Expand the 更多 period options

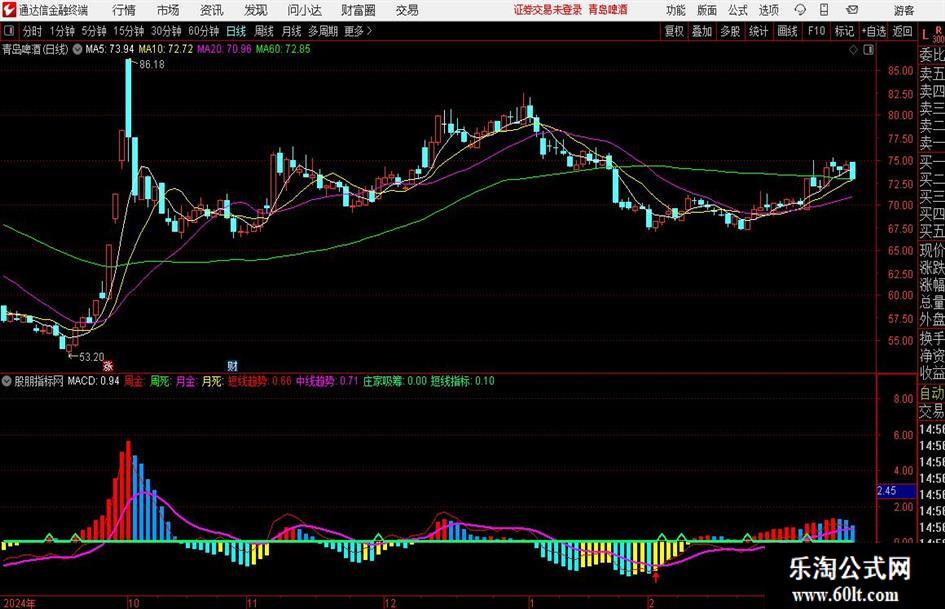click(358, 31)
